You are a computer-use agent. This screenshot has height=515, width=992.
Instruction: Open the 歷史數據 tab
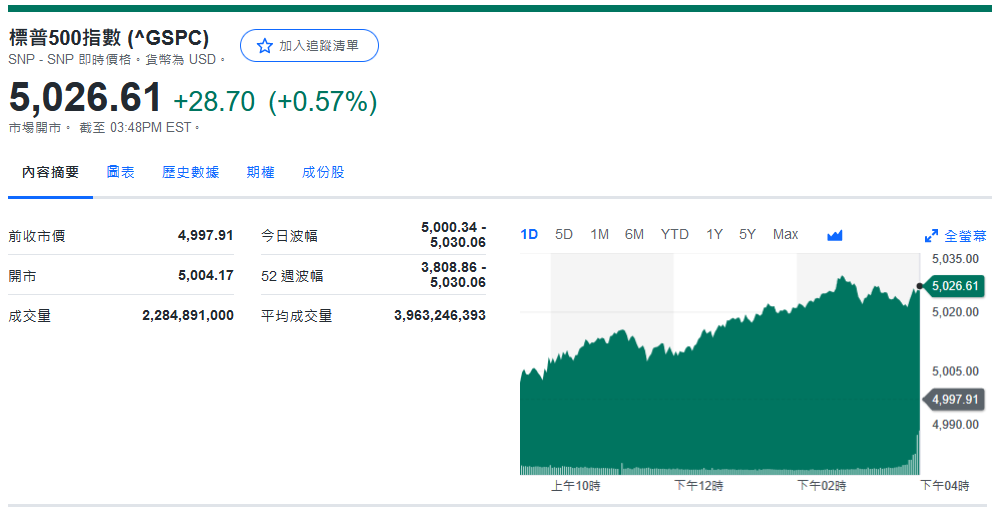[190, 172]
